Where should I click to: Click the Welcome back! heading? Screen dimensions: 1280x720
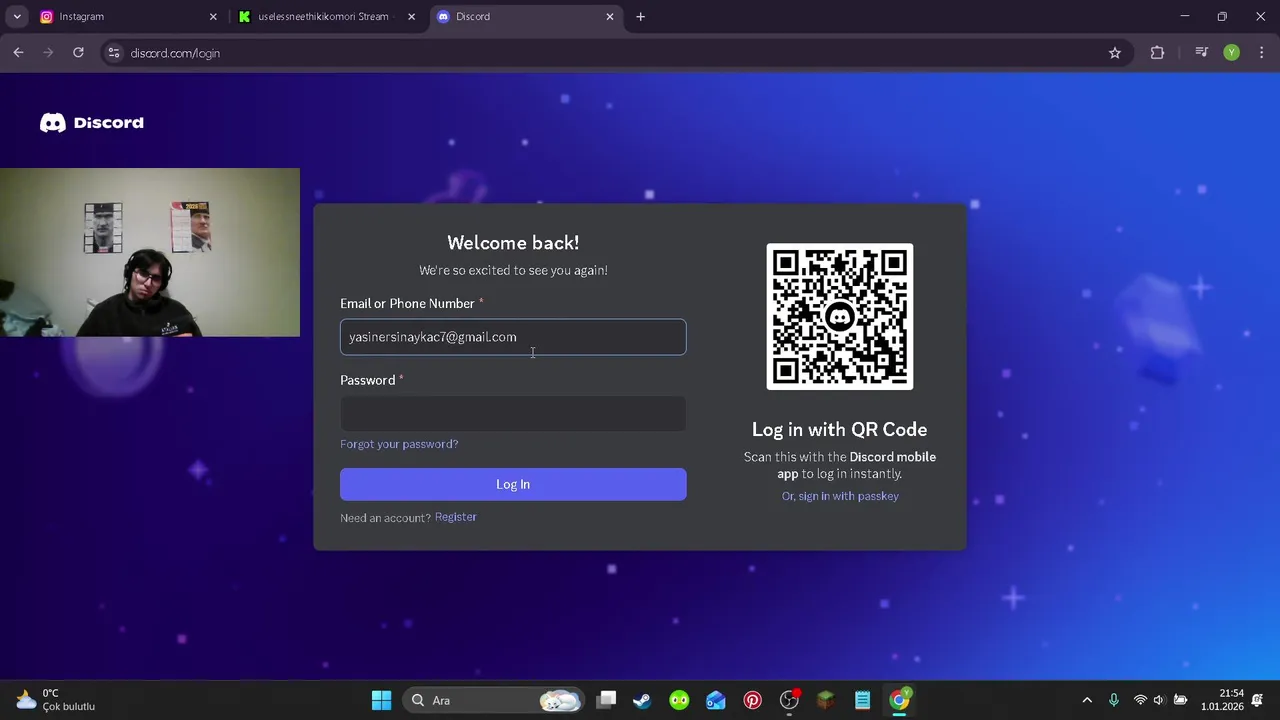click(x=513, y=243)
